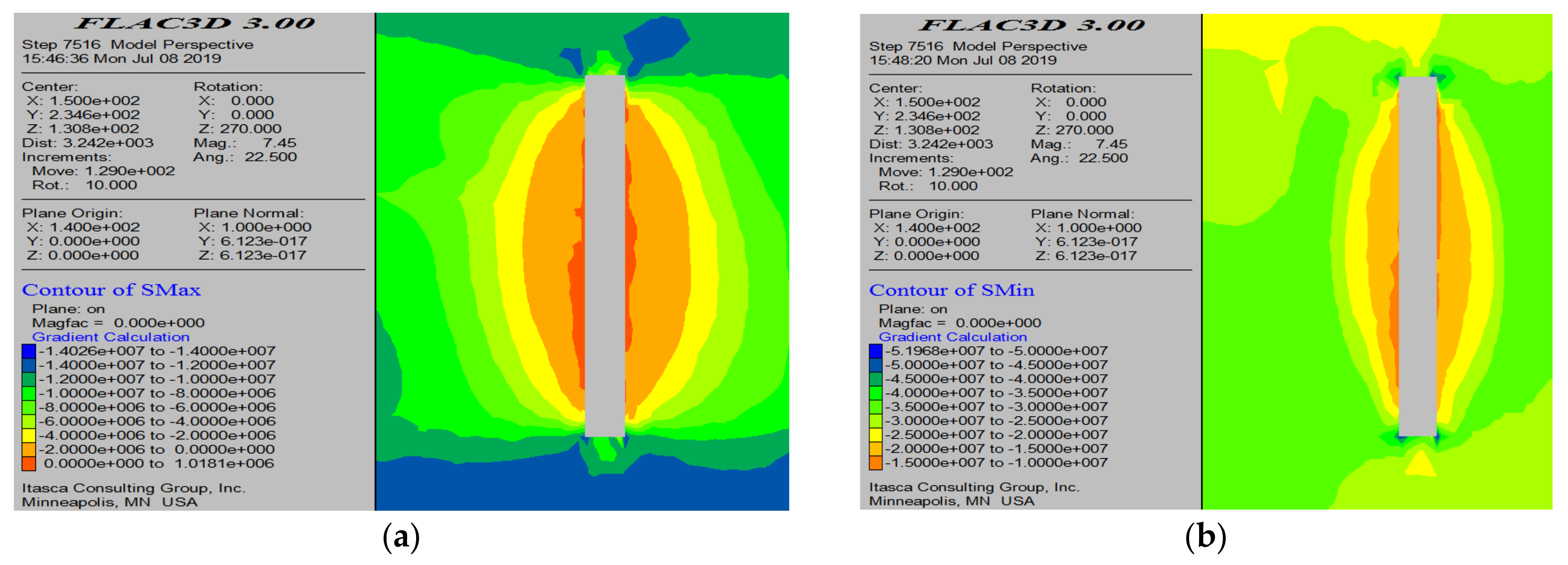This screenshot has width=1568, height=565.
Task: Click the '15:48:20 Mon Jul 08 2019' timestamp
Action: [963, 60]
